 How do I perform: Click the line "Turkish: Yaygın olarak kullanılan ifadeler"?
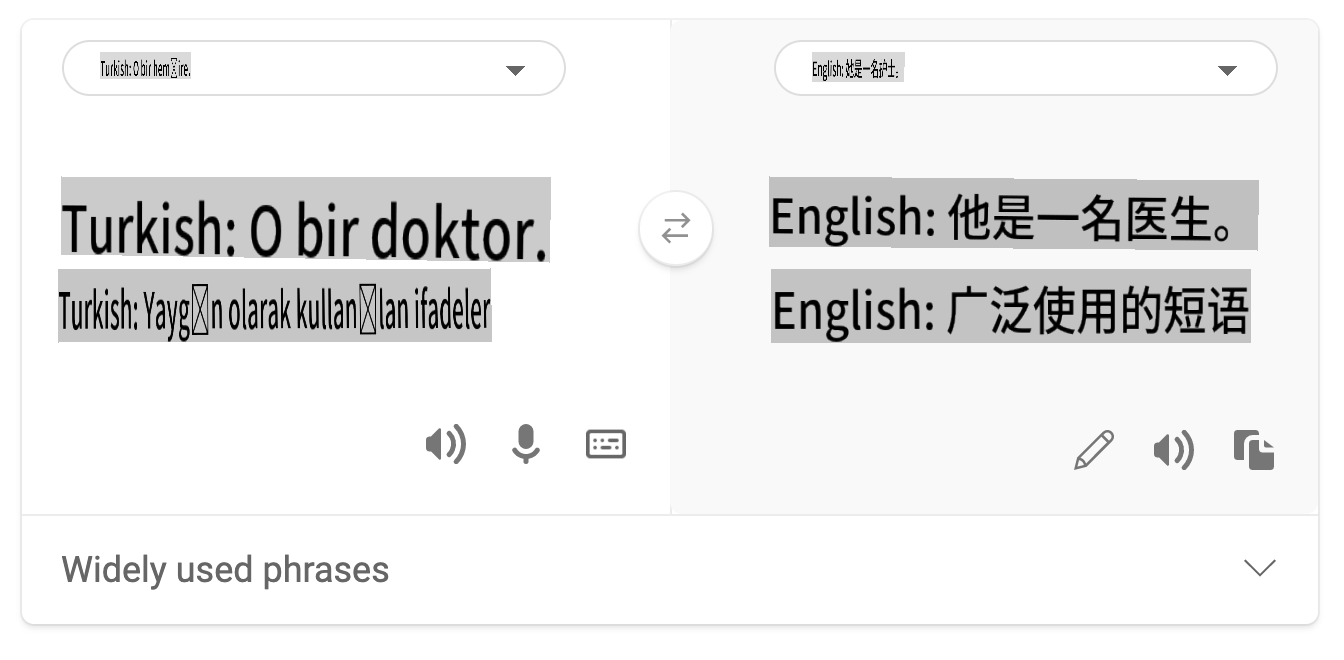pos(275,311)
